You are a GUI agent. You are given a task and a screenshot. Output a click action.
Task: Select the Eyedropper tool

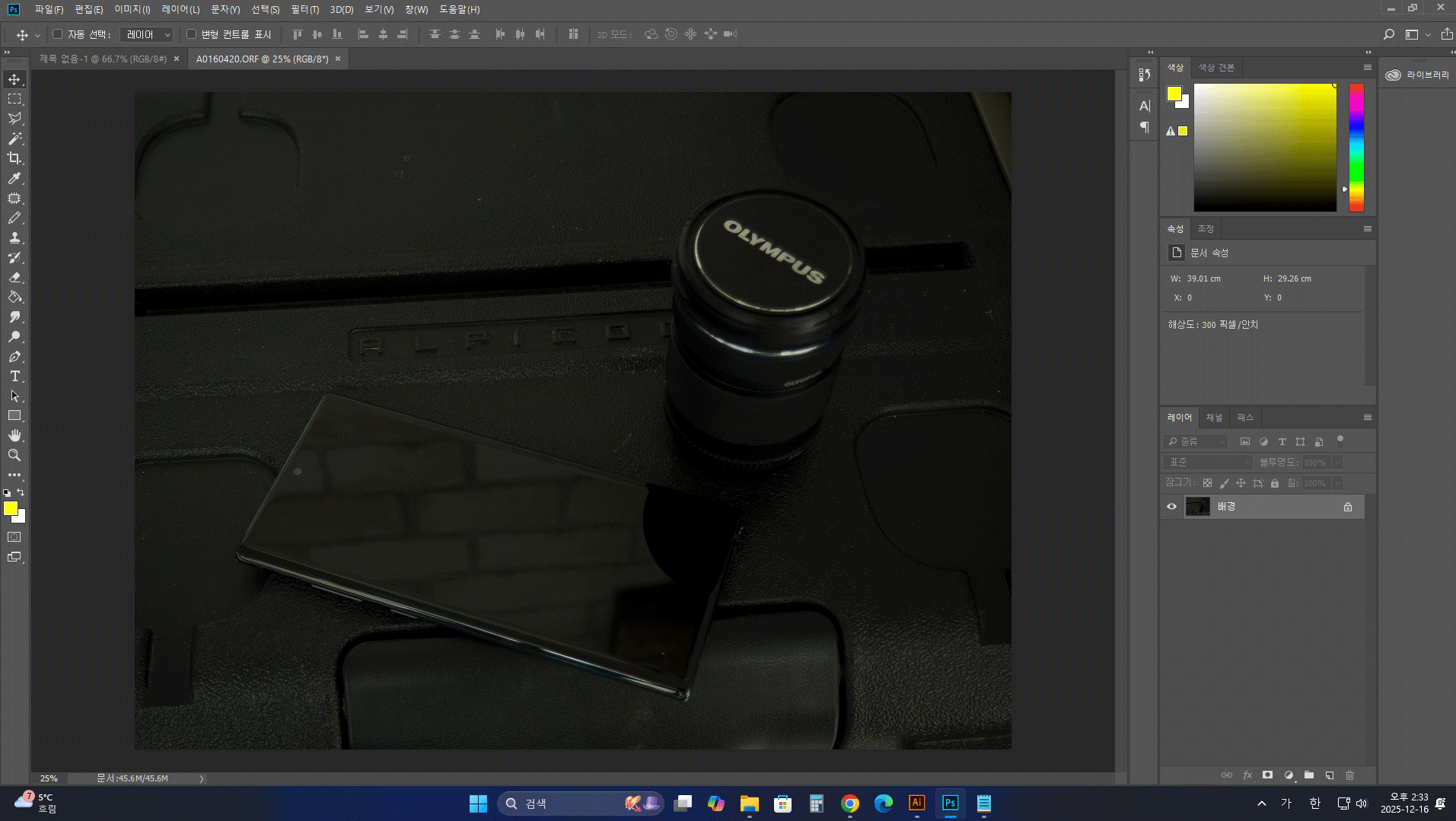tap(14, 178)
